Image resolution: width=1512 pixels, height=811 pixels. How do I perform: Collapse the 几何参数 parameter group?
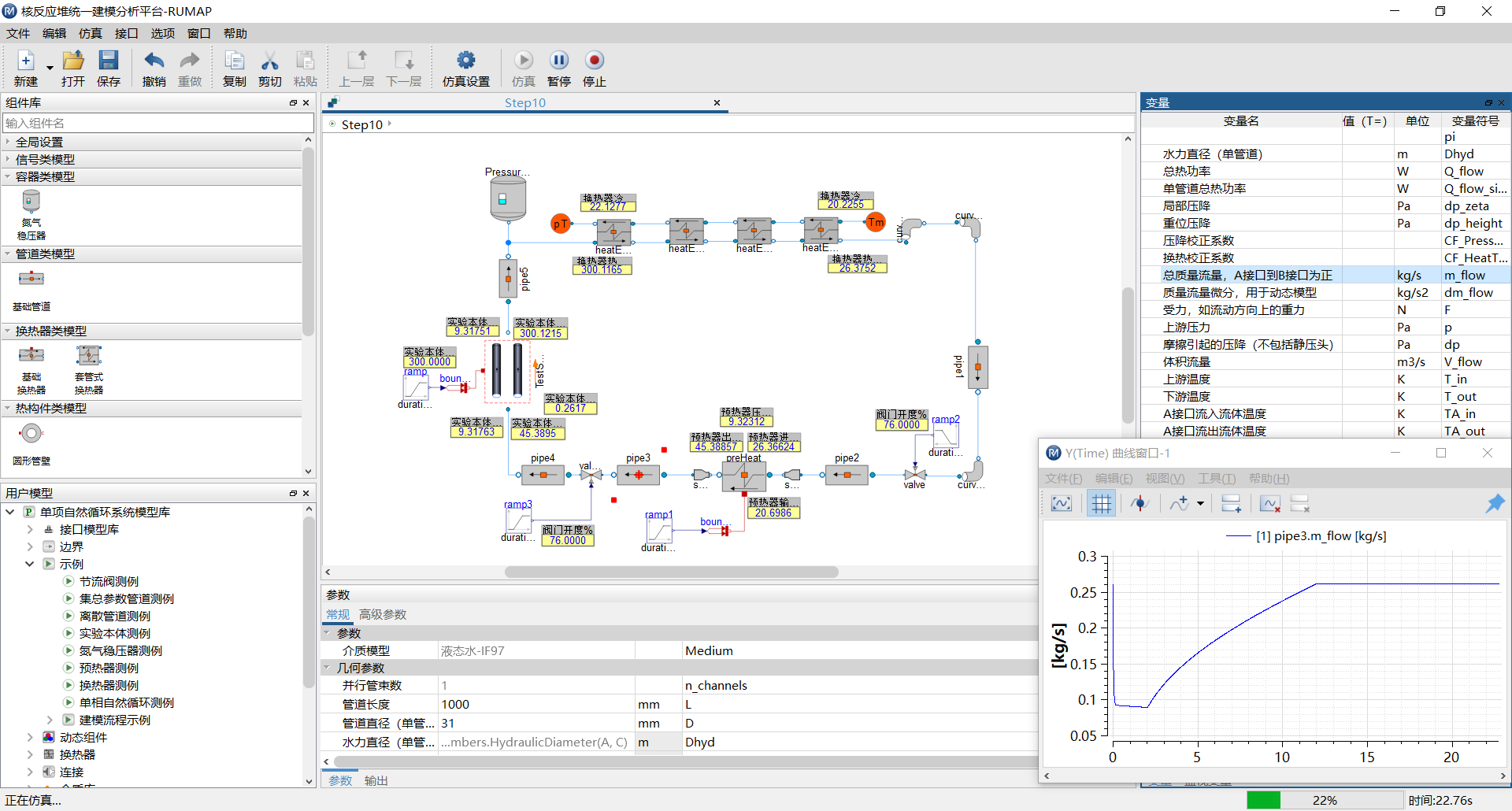327,668
